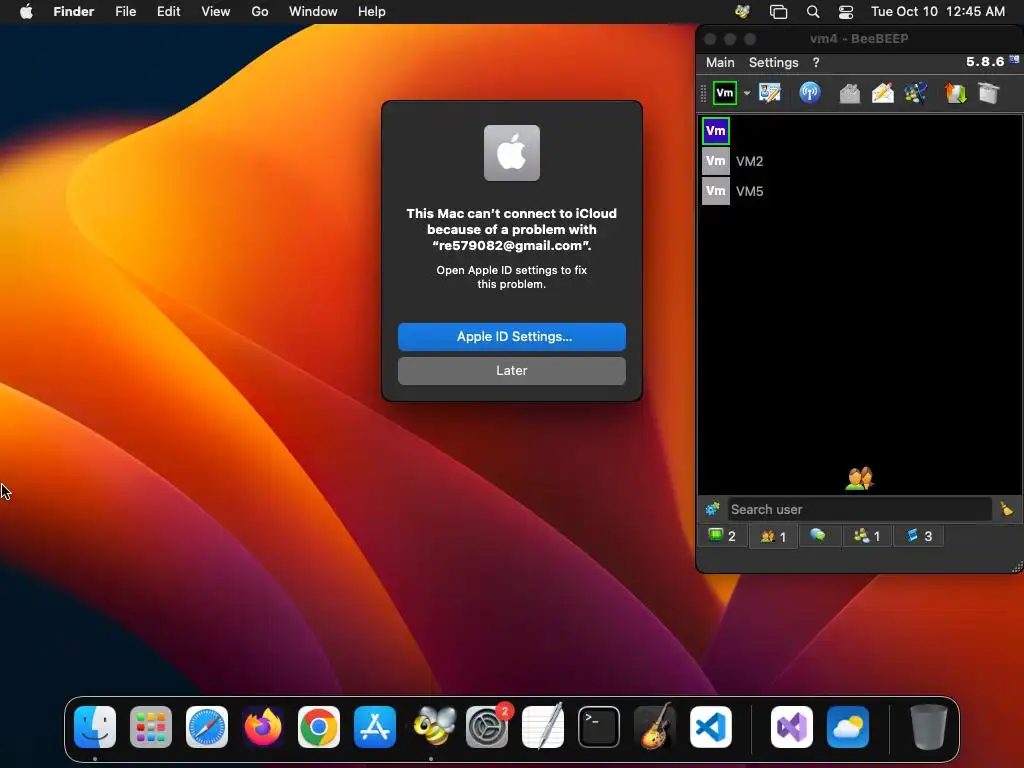Open System Settings with badge 2 in Dock

click(487, 727)
